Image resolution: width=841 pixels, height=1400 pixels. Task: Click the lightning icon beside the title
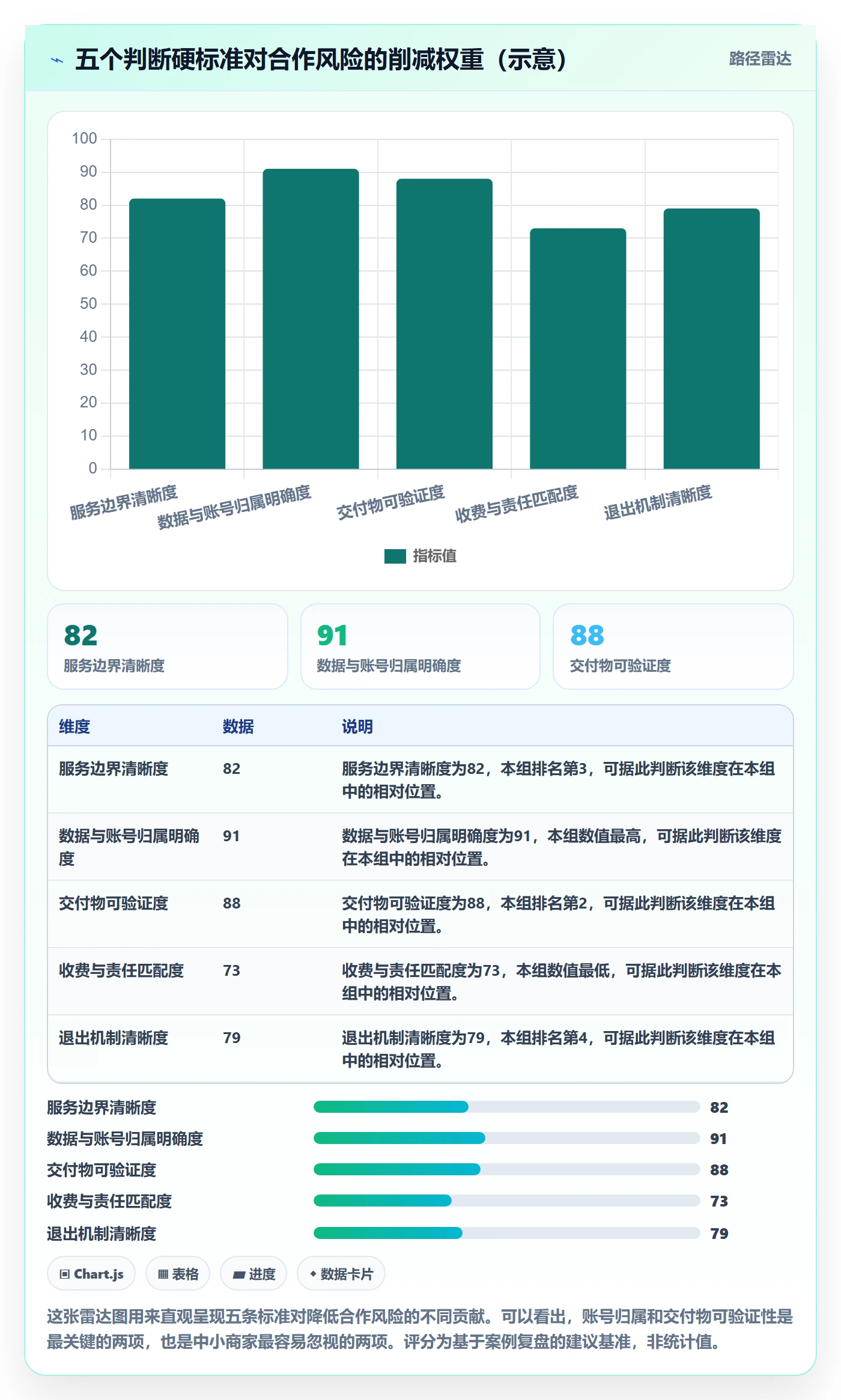click(x=57, y=60)
